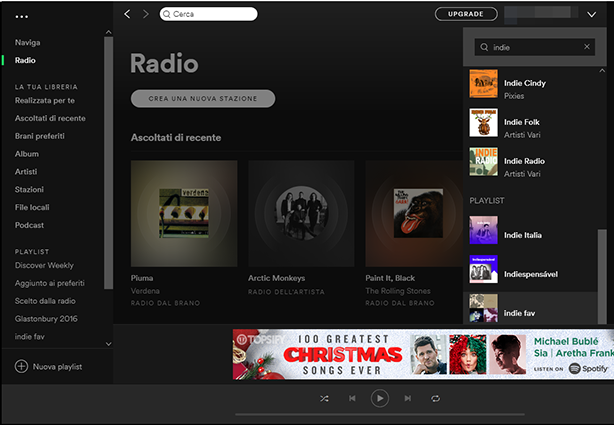614x425 pixels.
Task: Select the Indie Cindy result cover
Action: (484, 84)
